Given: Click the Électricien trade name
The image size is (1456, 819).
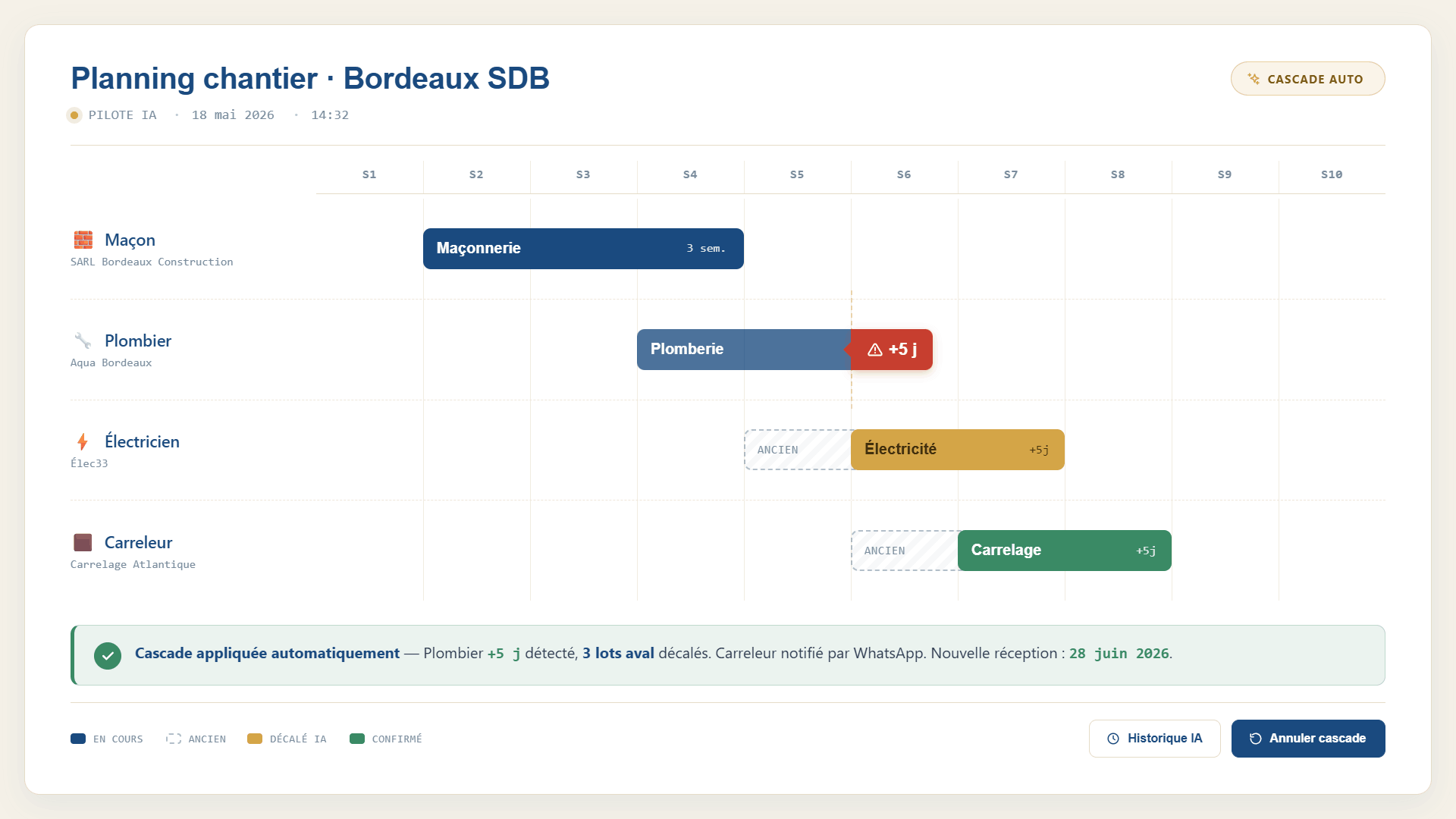Looking at the screenshot, I should (x=142, y=441).
